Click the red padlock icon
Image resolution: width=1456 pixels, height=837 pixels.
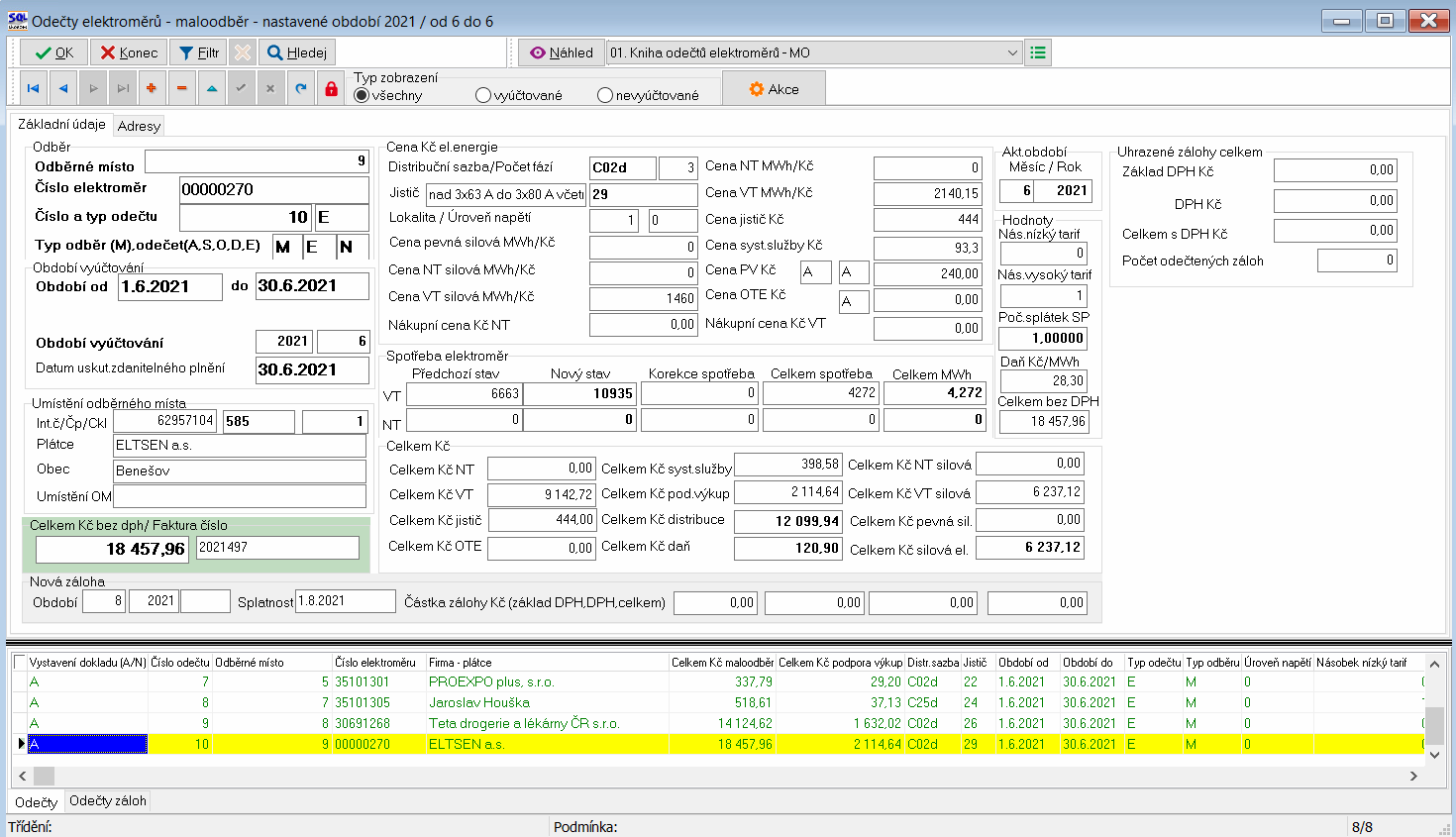coord(331,89)
